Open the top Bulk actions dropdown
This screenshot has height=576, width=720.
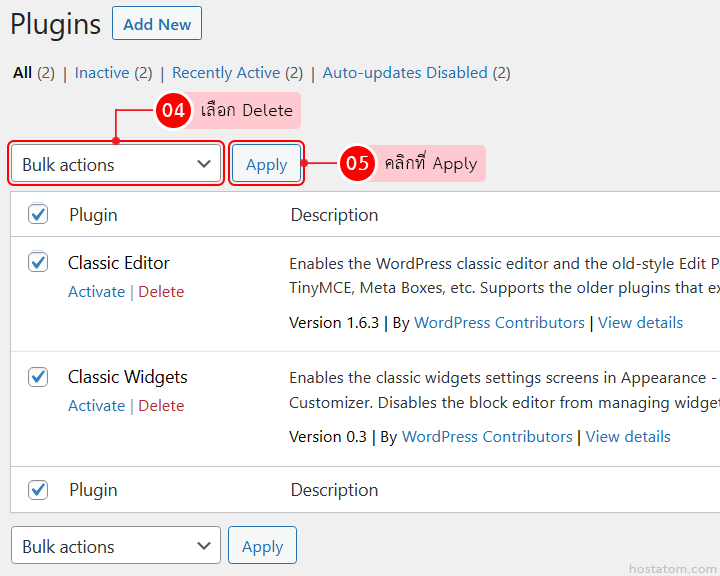[x=116, y=165]
